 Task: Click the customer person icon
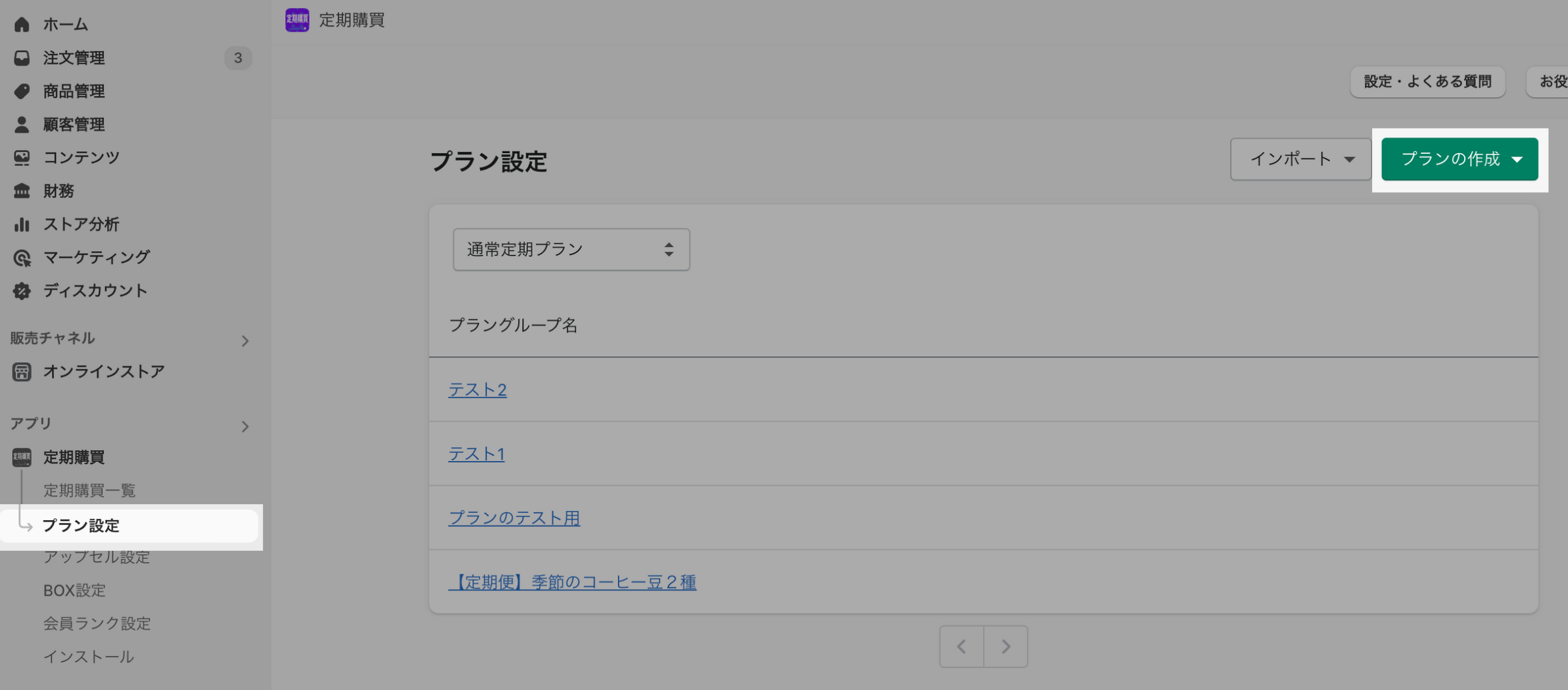coord(22,125)
